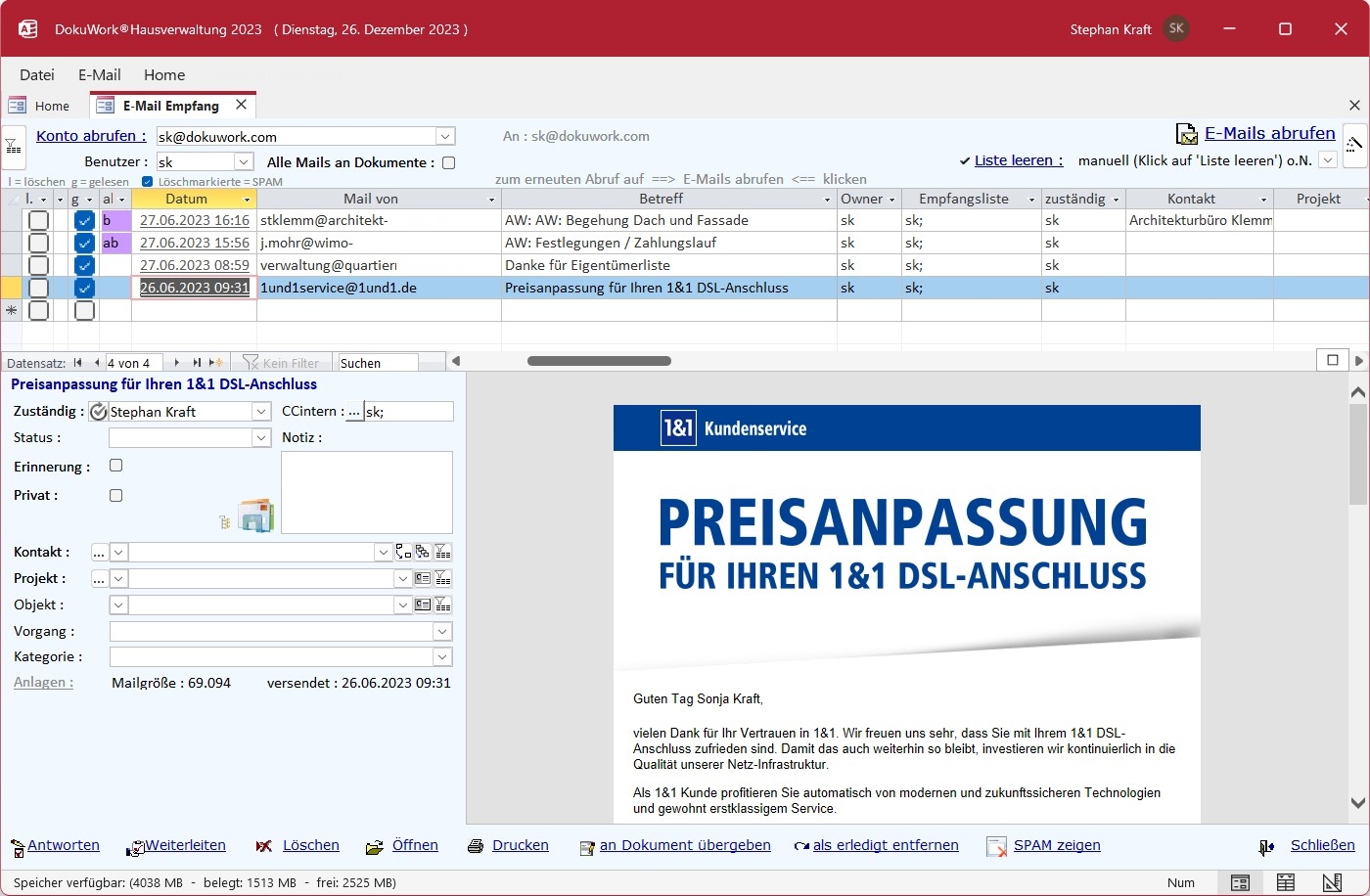
Task: Go to last record in navigation bar
Action: tap(197, 363)
